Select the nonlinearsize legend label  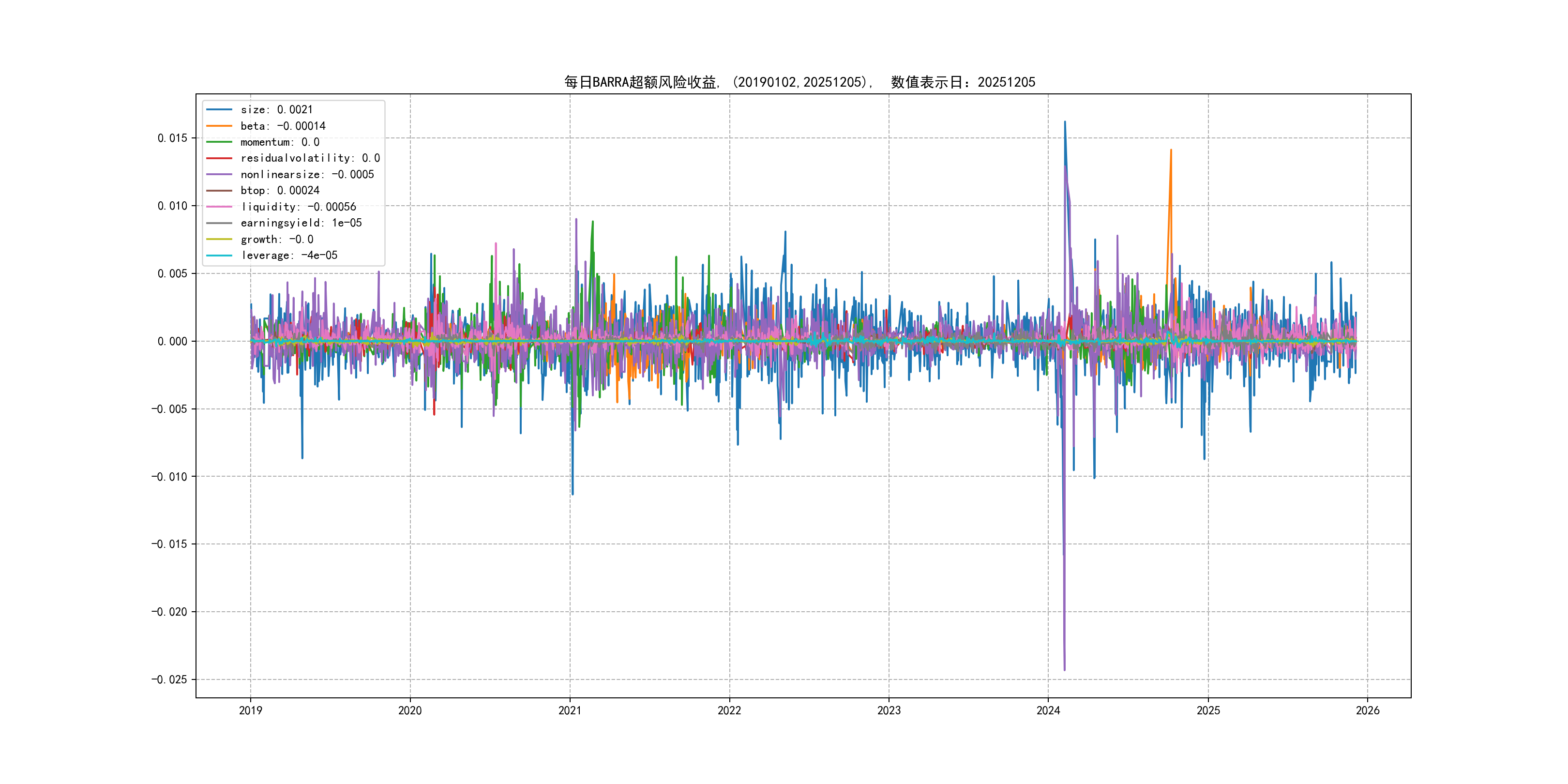[x=307, y=175]
